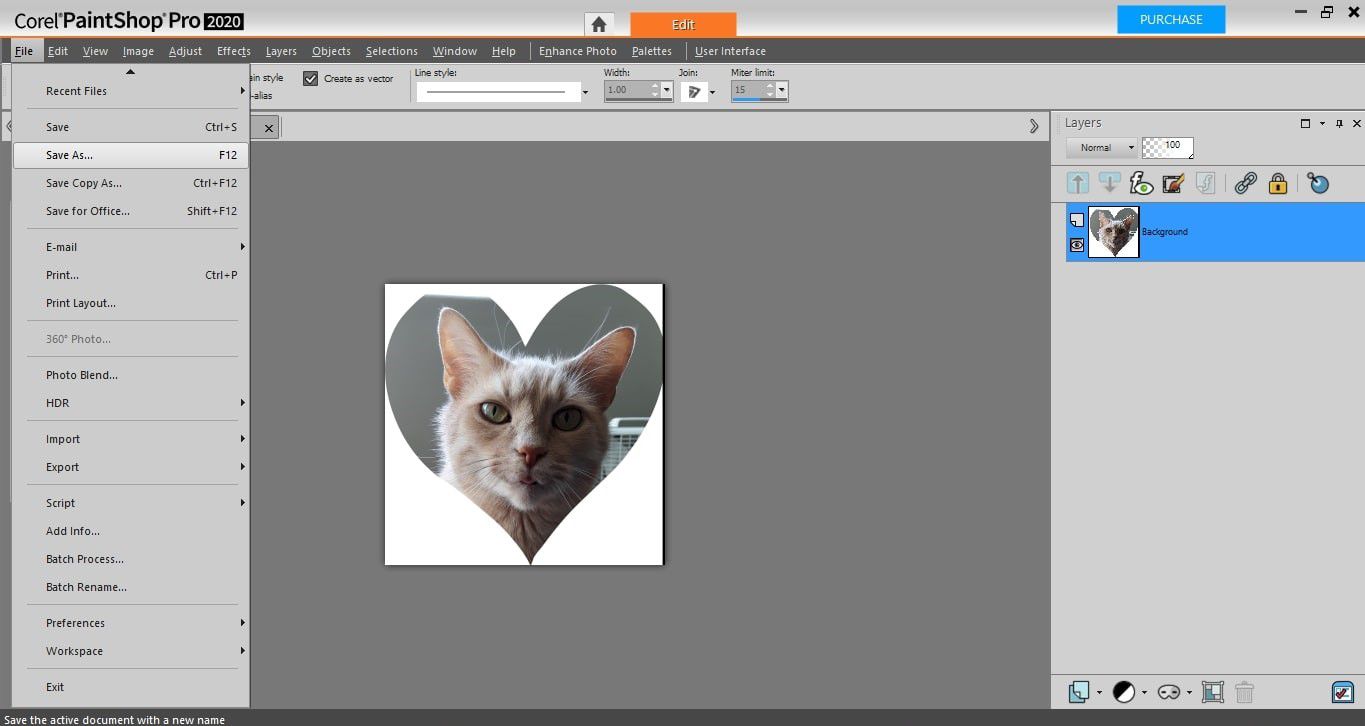The height and width of the screenshot is (726, 1365).
Task: Adjust the layer opacity 100 slider
Action: click(x=1168, y=147)
